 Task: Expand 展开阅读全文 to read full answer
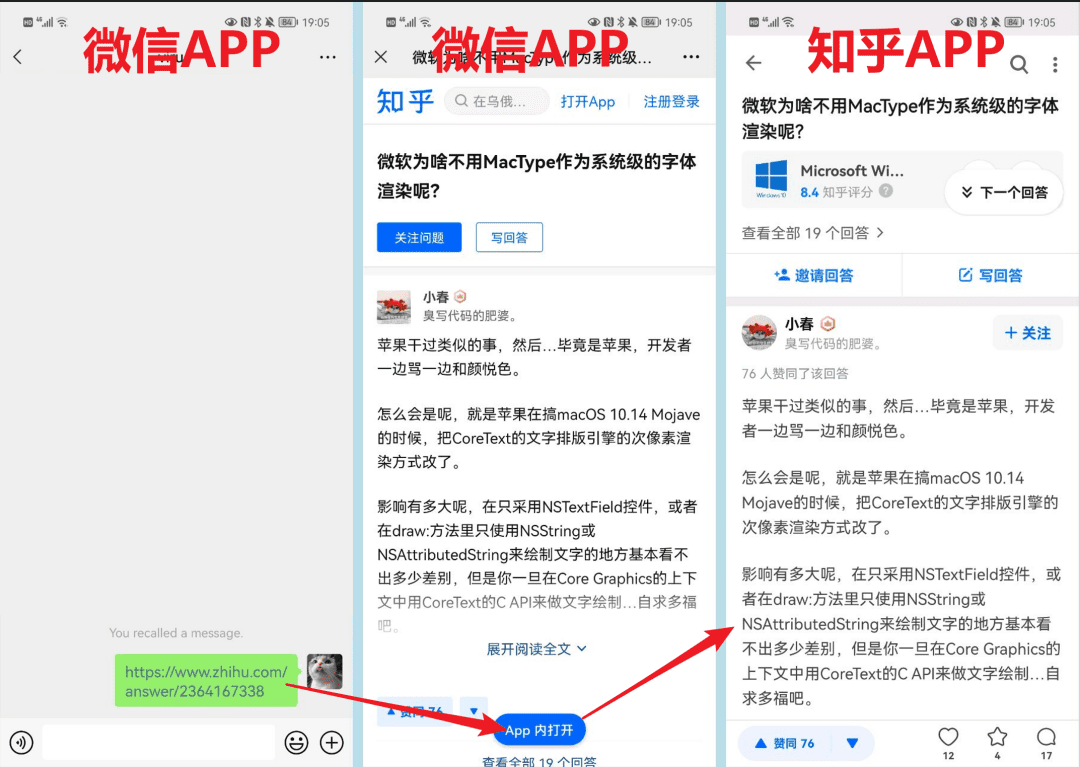pos(537,649)
